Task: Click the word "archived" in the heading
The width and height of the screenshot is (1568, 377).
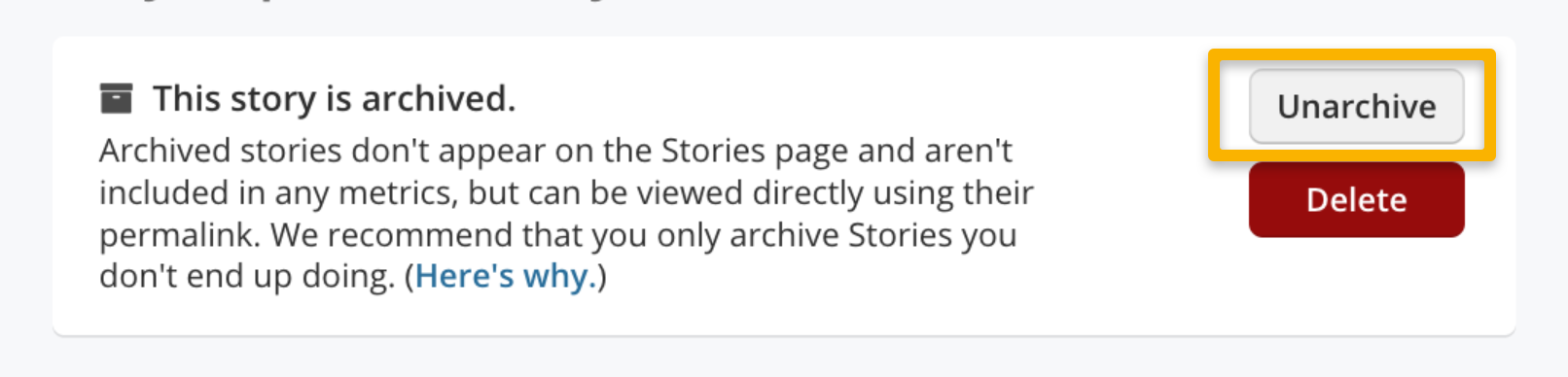Action: click(438, 98)
